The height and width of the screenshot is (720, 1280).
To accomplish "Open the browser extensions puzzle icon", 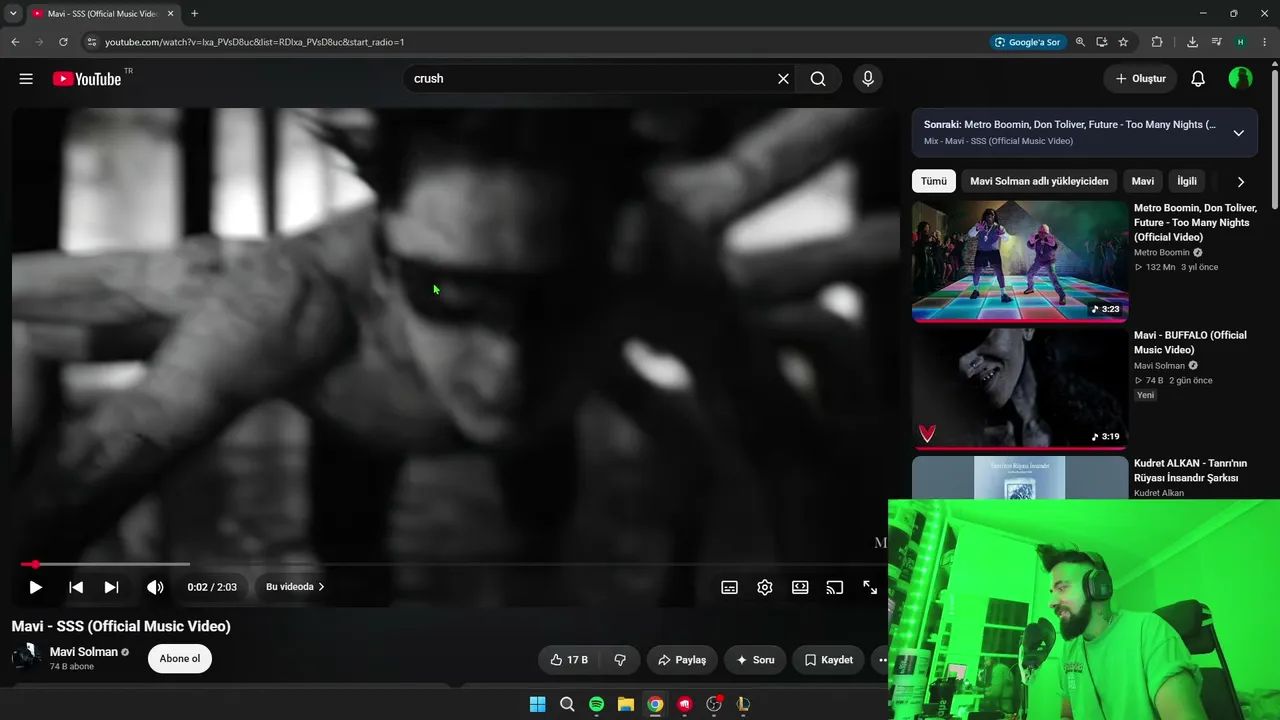I will tap(1157, 42).
